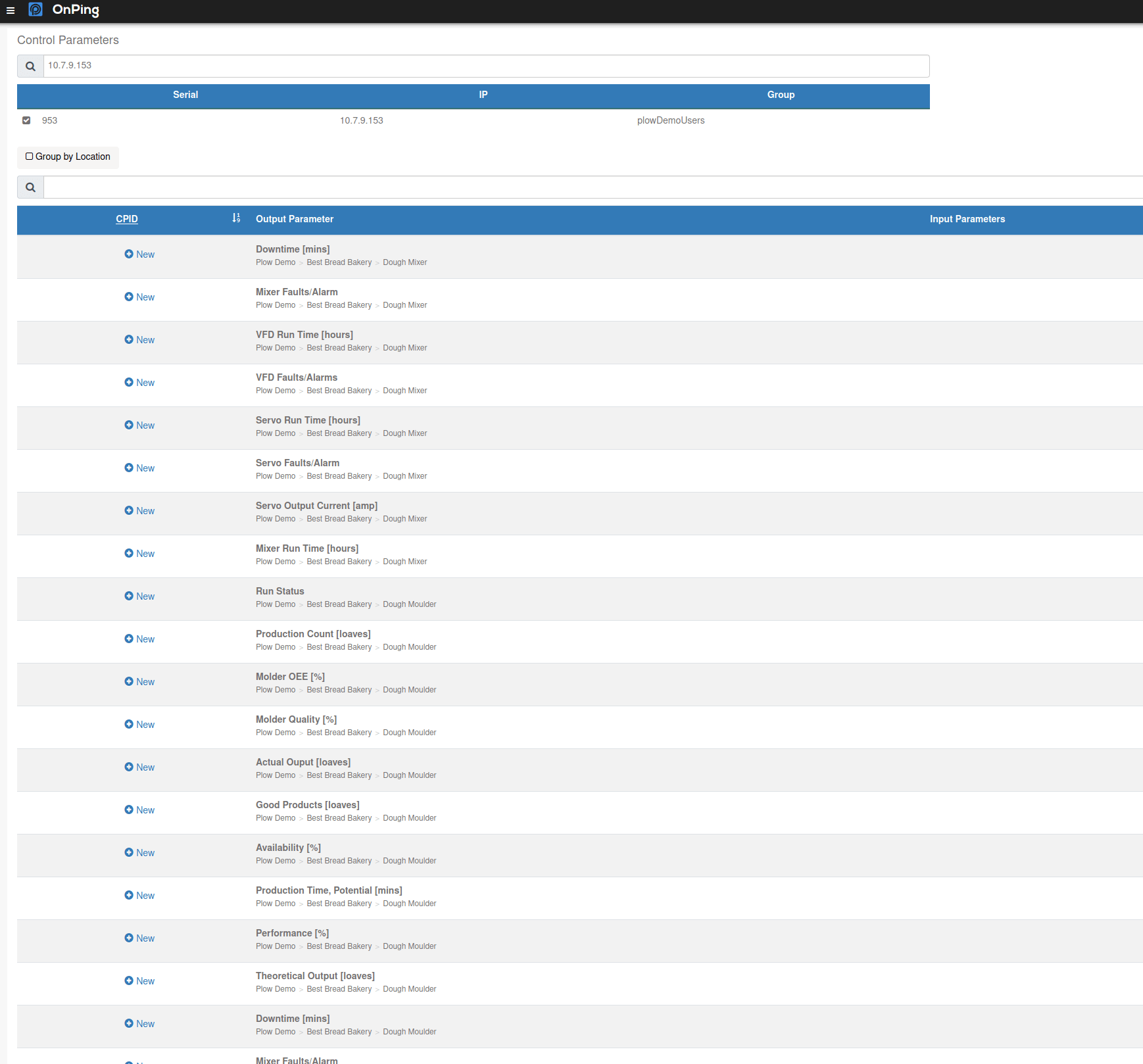The height and width of the screenshot is (1064, 1143).
Task: Enable the Group by Location checkbox
Action: tap(29, 157)
